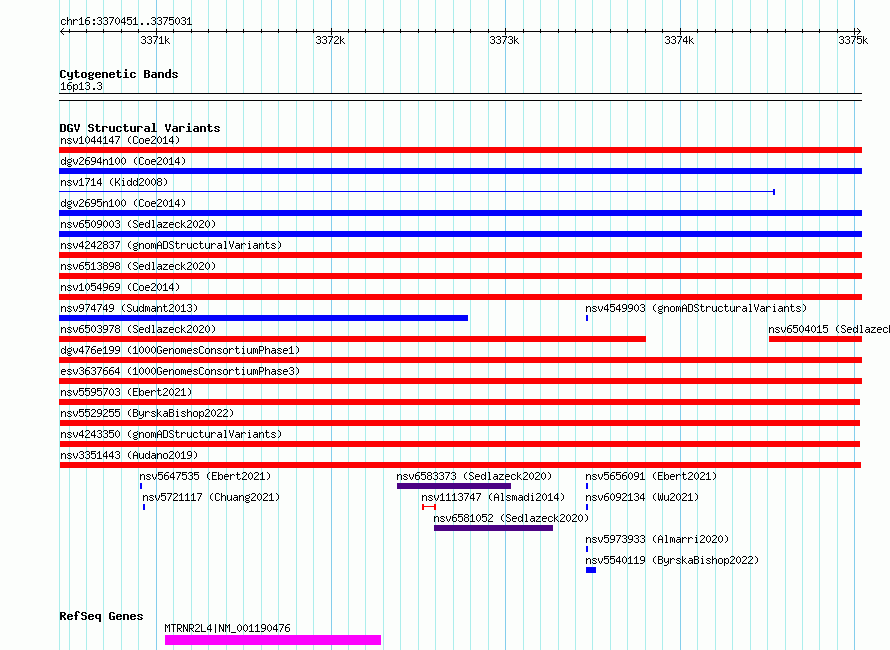
Task: Click the red nsv6504015 variant bar
Action: click(815, 339)
